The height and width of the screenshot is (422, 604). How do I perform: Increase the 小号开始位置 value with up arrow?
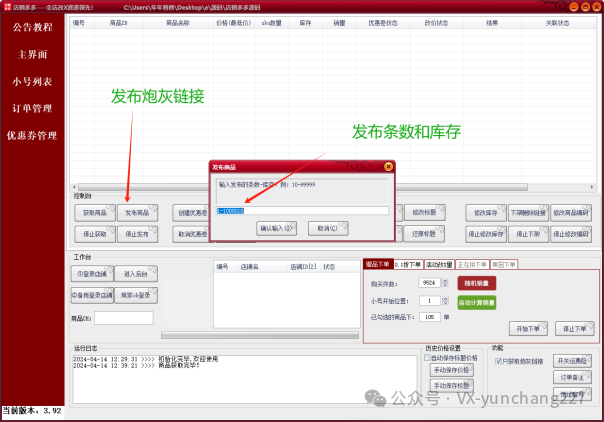click(x=445, y=298)
